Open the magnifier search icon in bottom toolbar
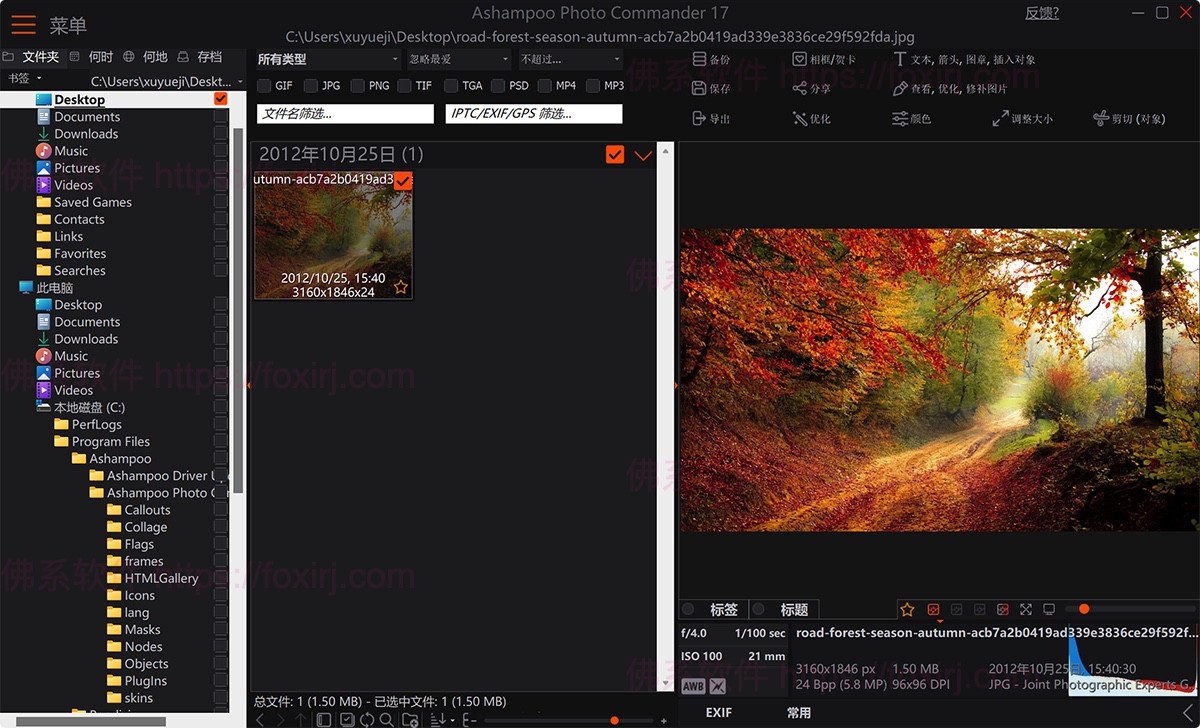Viewport: 1200px width, 728px height. pos(387,718)
